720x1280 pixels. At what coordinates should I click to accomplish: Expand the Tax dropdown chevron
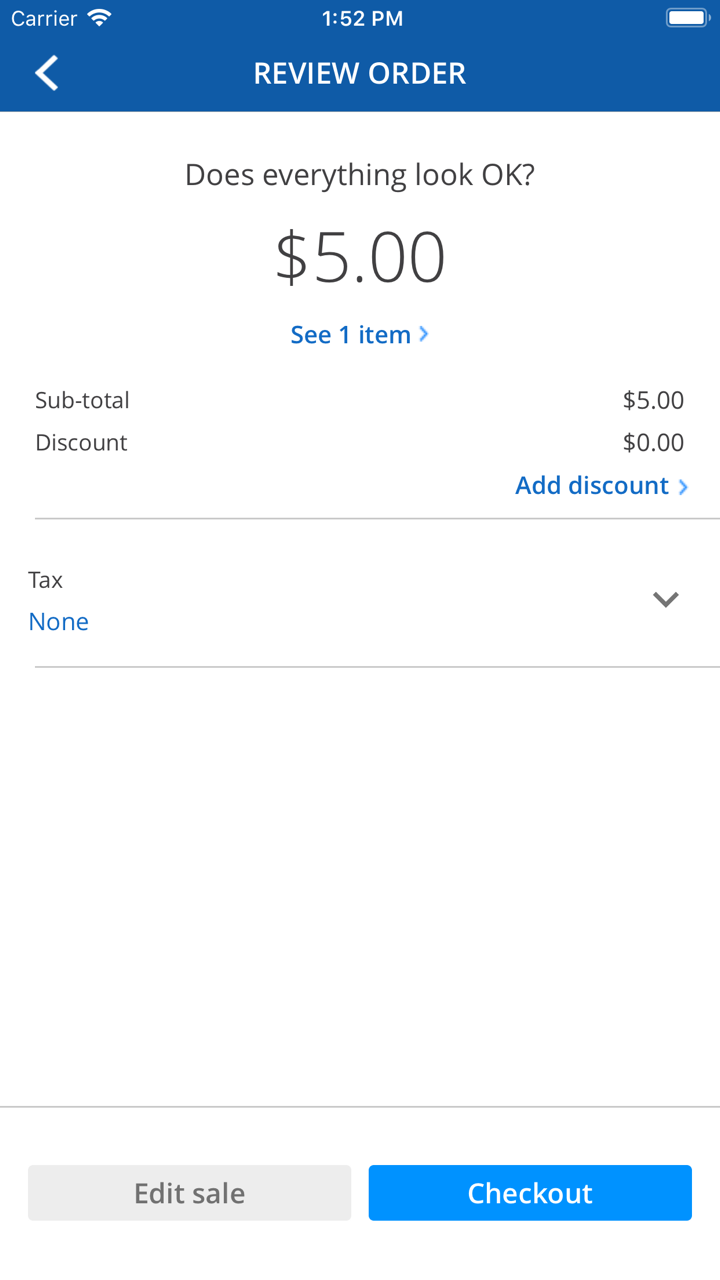pyautogui.click(x=666, y=599)
